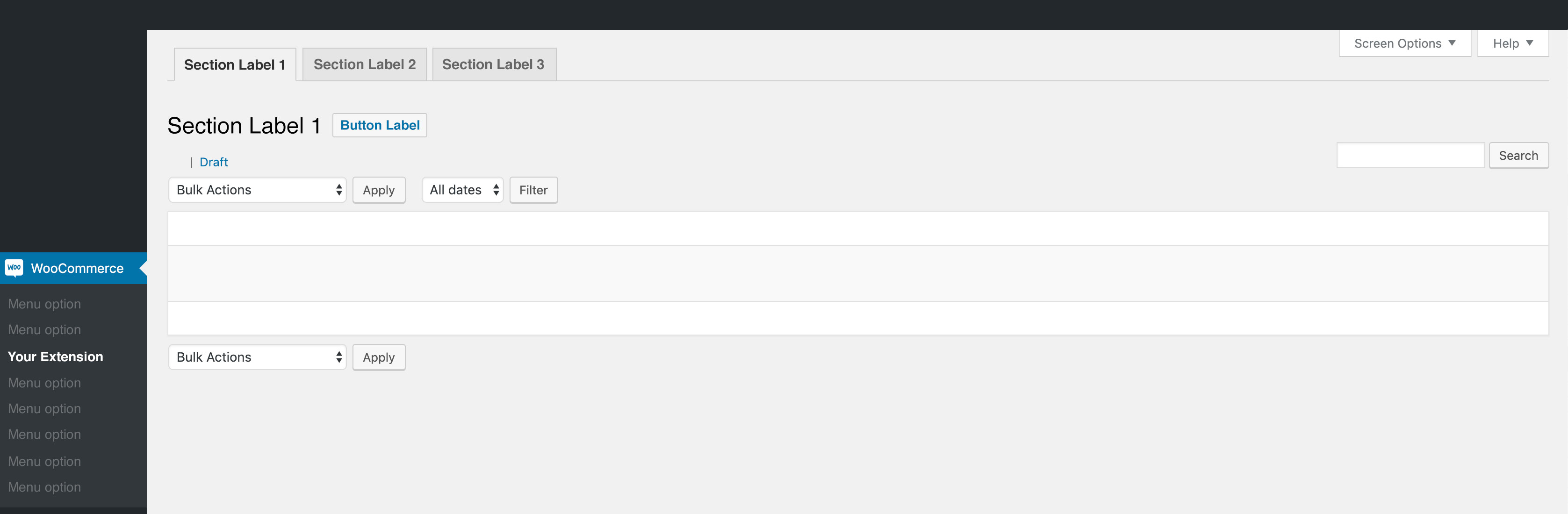Click the Filter button
Viewport: 1568px width, 514px height.
533,190
